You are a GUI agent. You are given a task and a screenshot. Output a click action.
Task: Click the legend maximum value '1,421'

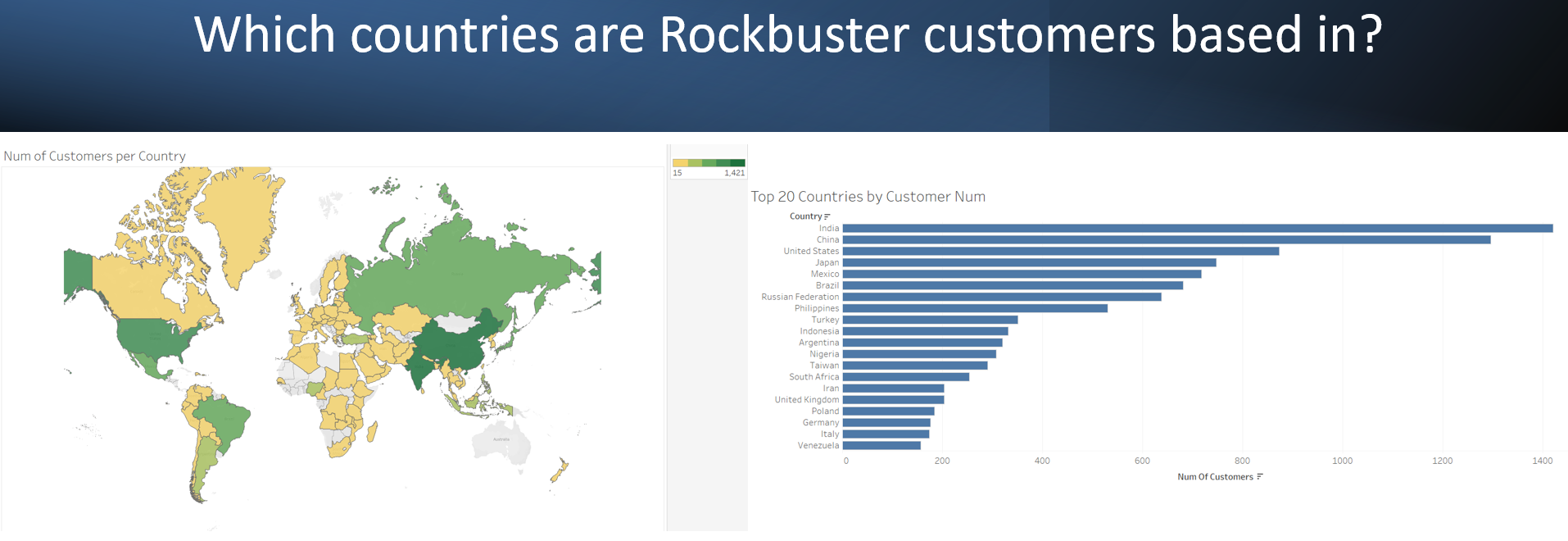click(x=735, y=173)
